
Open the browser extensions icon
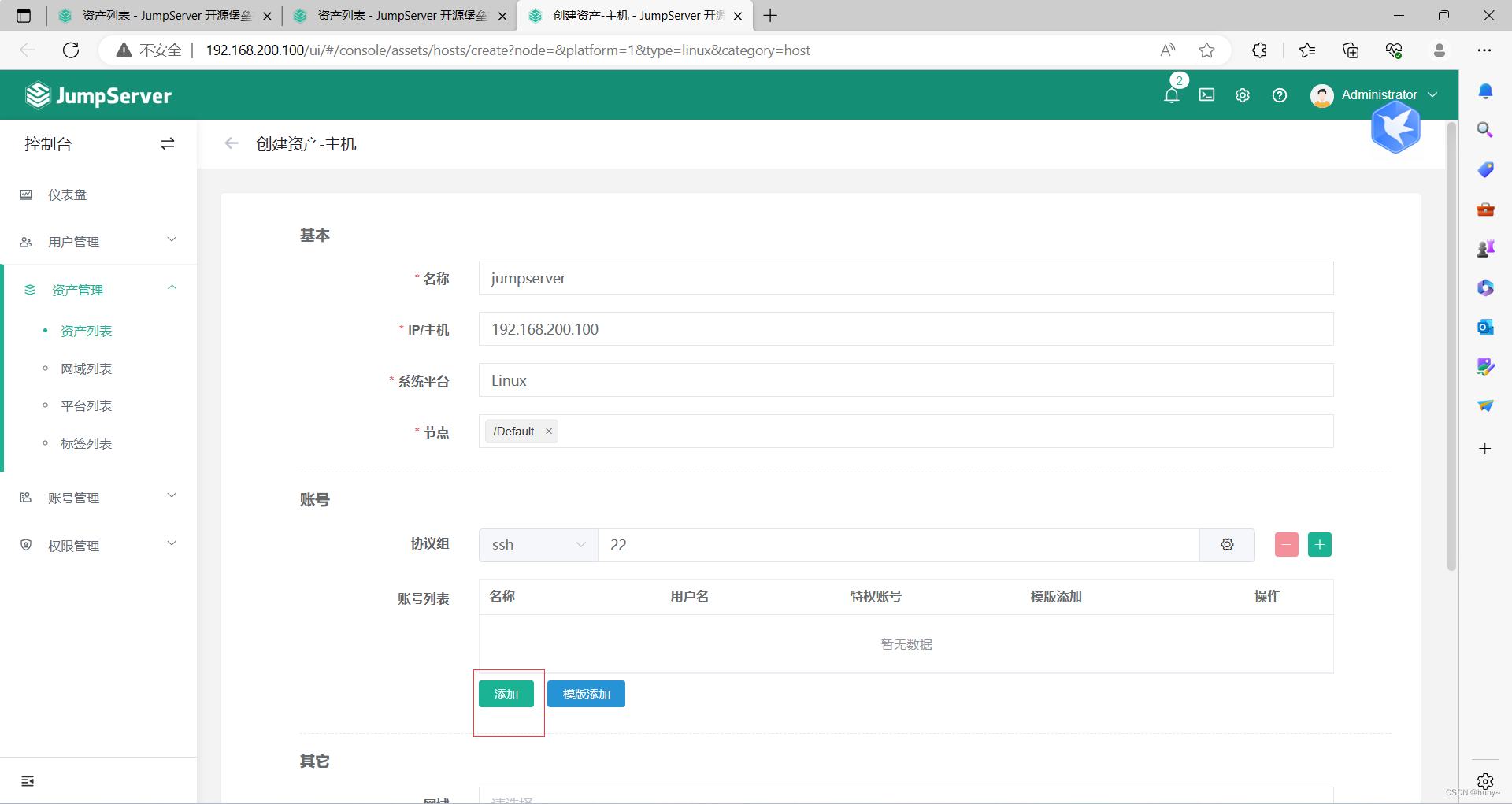tap(1259, 50)
